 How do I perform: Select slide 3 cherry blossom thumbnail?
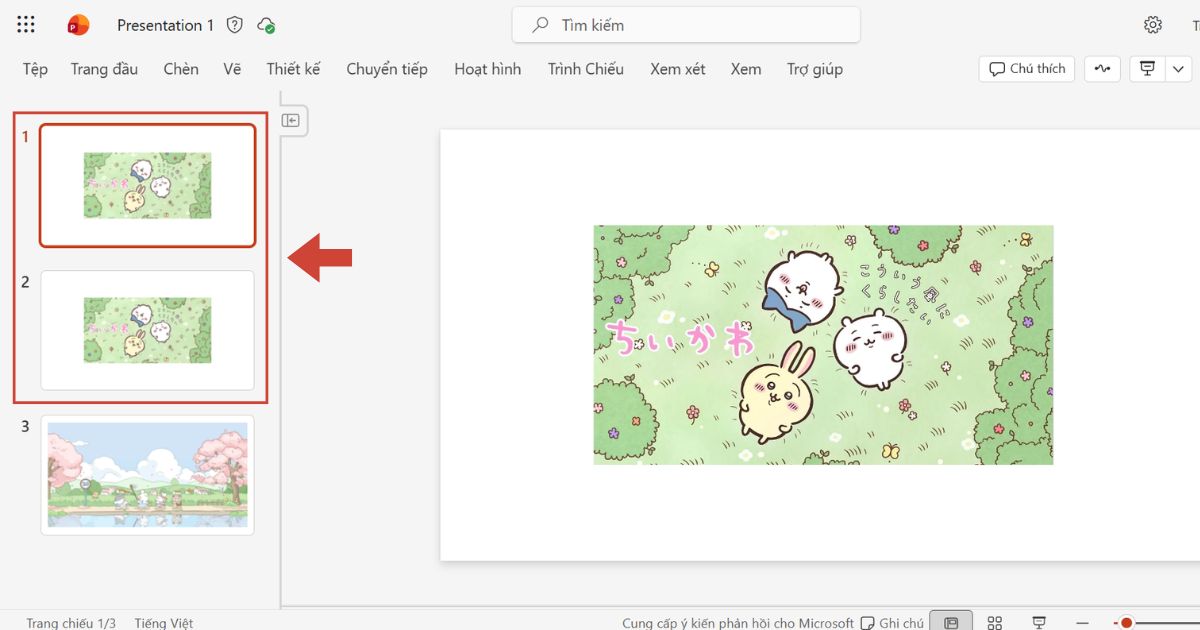[147, 475]
